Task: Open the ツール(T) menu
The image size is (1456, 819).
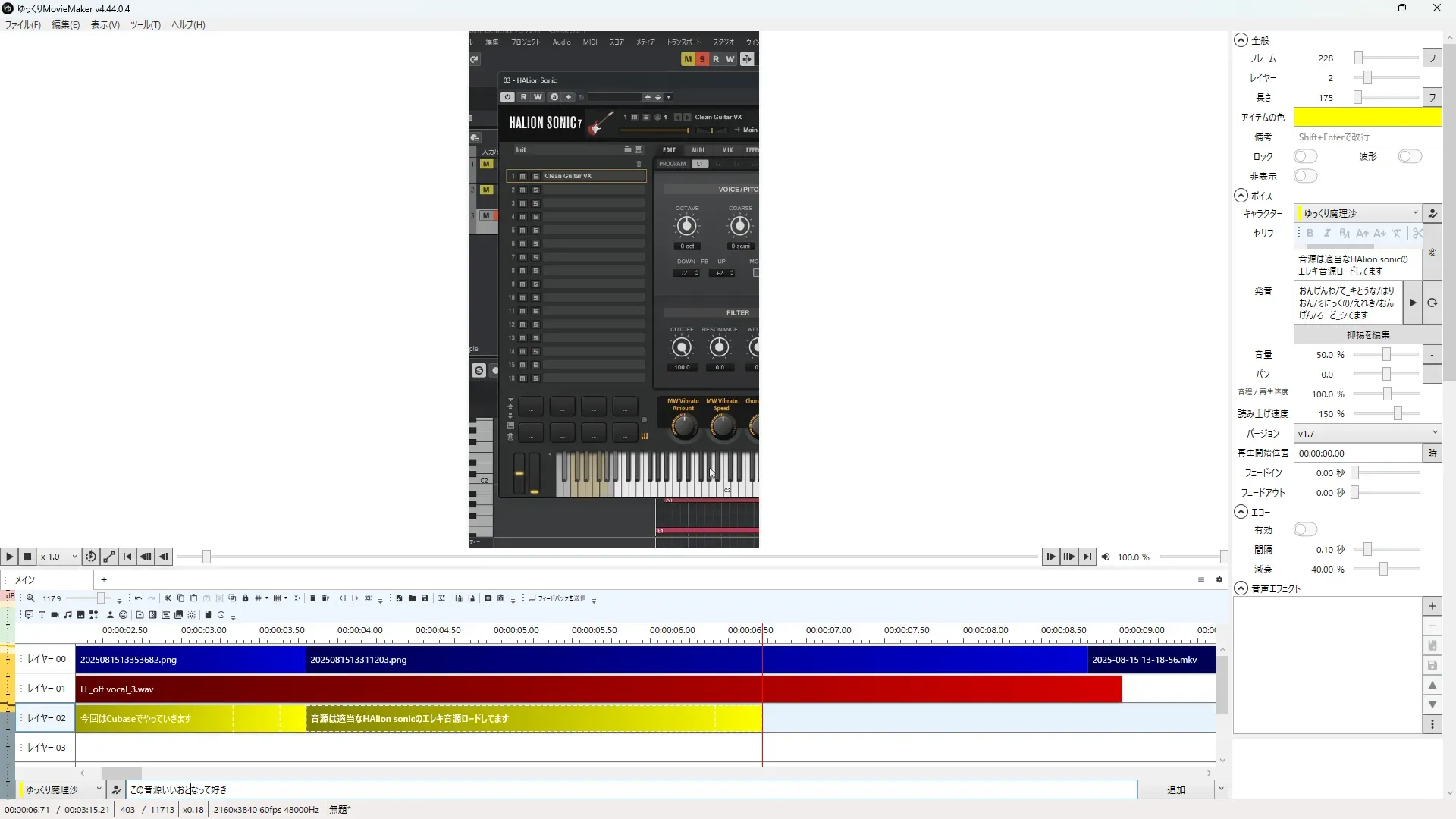Action: (145, 25)
